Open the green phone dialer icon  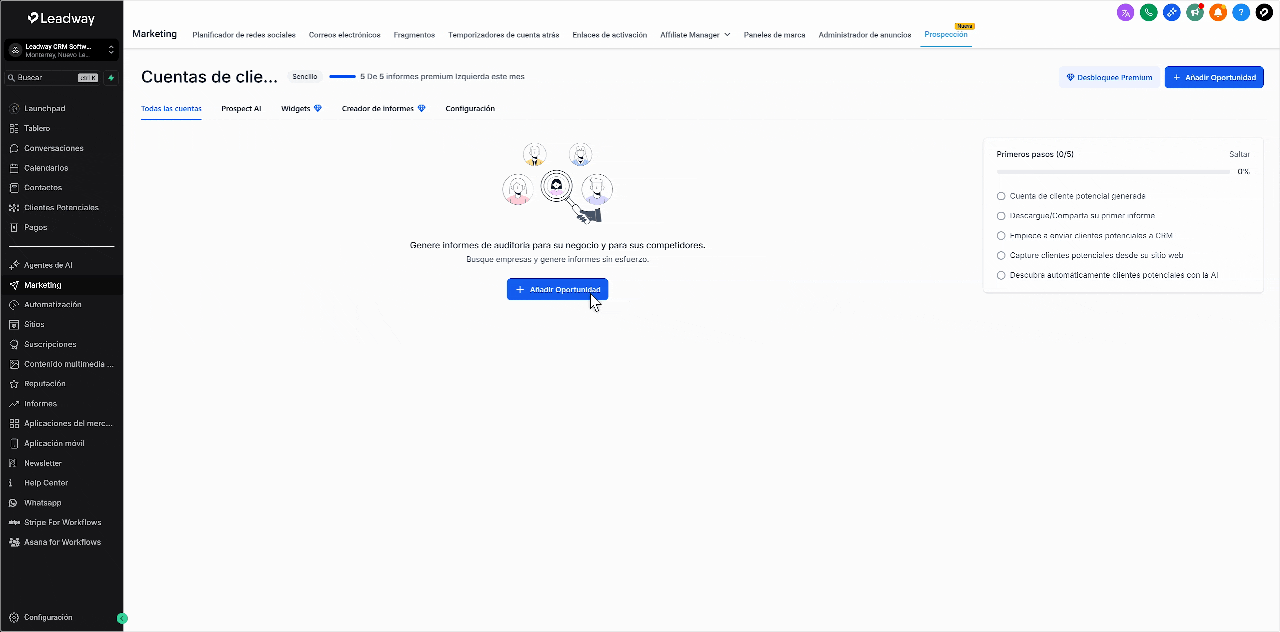coord(1148,13)
